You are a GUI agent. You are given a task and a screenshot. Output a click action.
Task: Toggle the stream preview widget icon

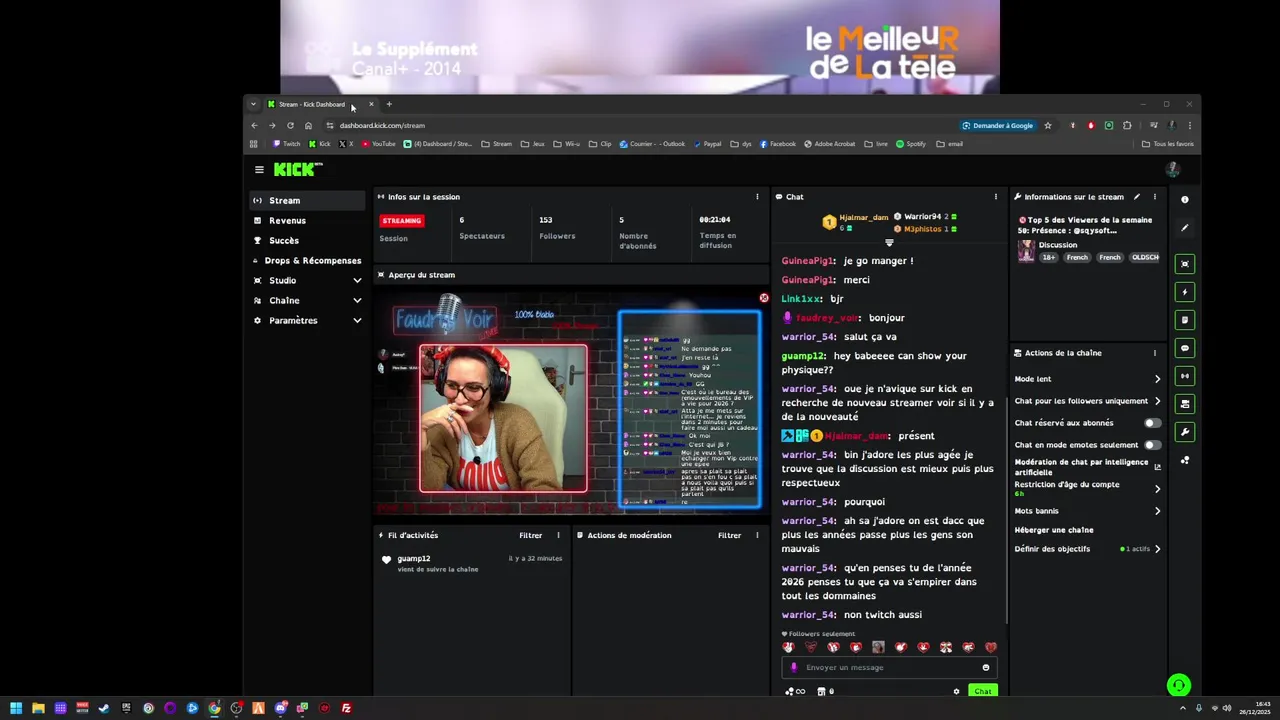click(x=1185, y=264)
